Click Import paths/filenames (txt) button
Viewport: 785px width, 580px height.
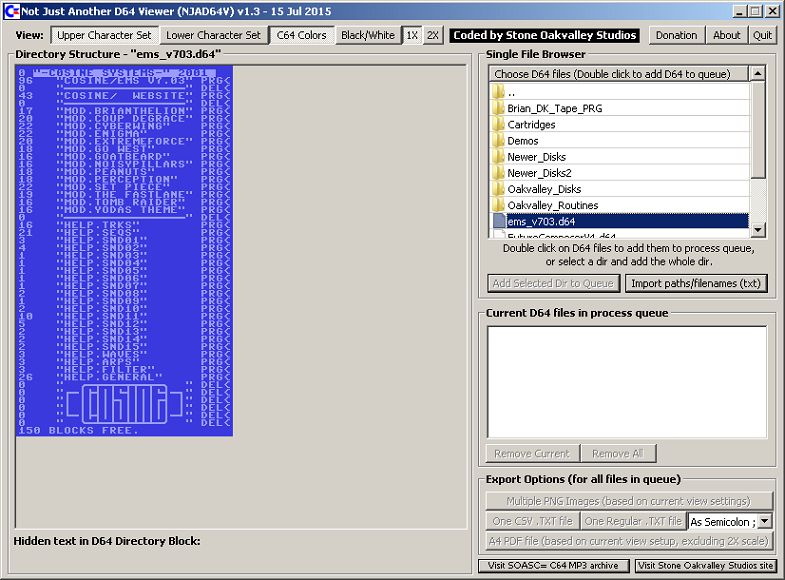coord(697,283)
